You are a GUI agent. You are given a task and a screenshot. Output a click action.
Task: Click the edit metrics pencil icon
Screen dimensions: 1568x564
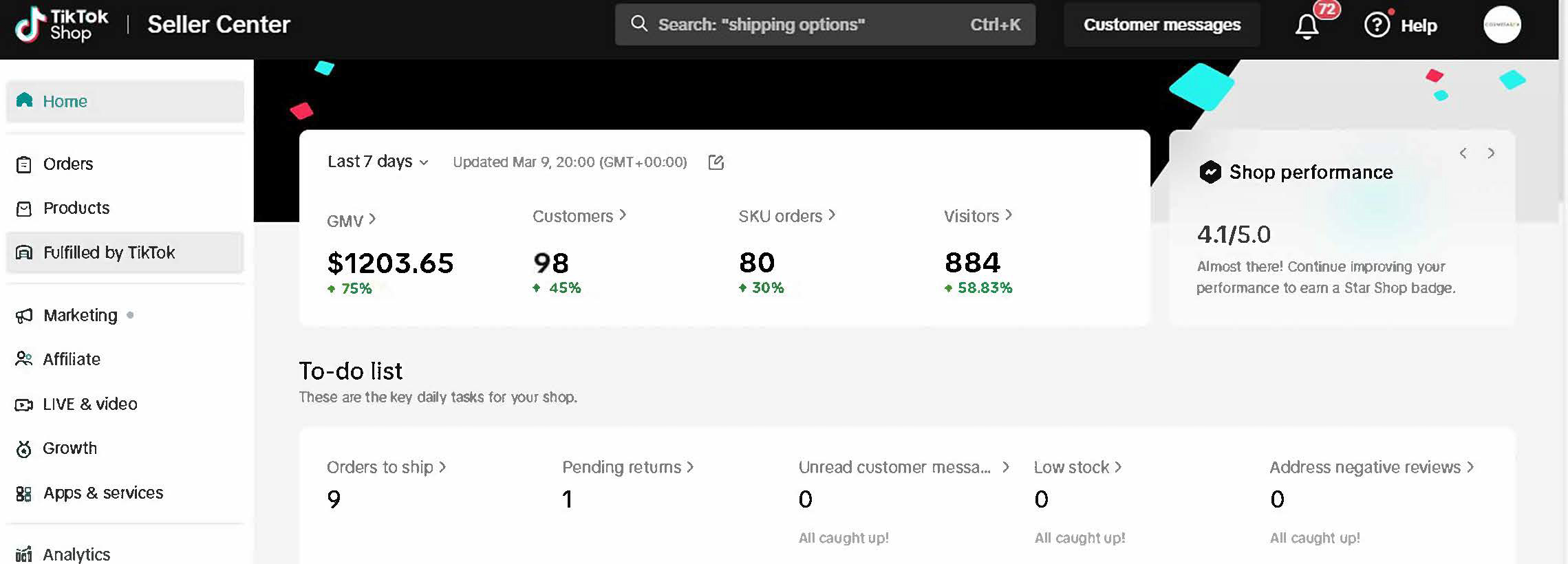pos(716,162)
